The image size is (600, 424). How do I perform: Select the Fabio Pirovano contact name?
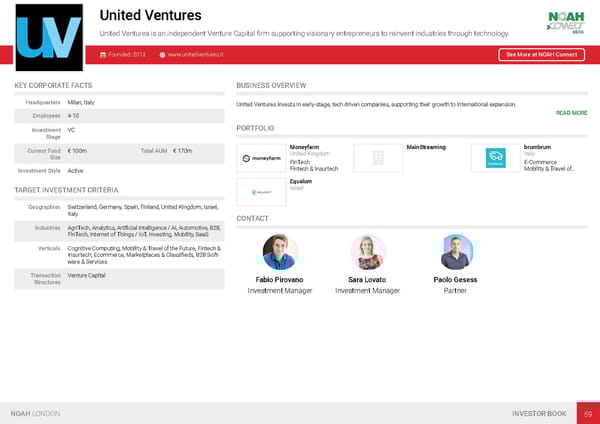click(280, 279)
